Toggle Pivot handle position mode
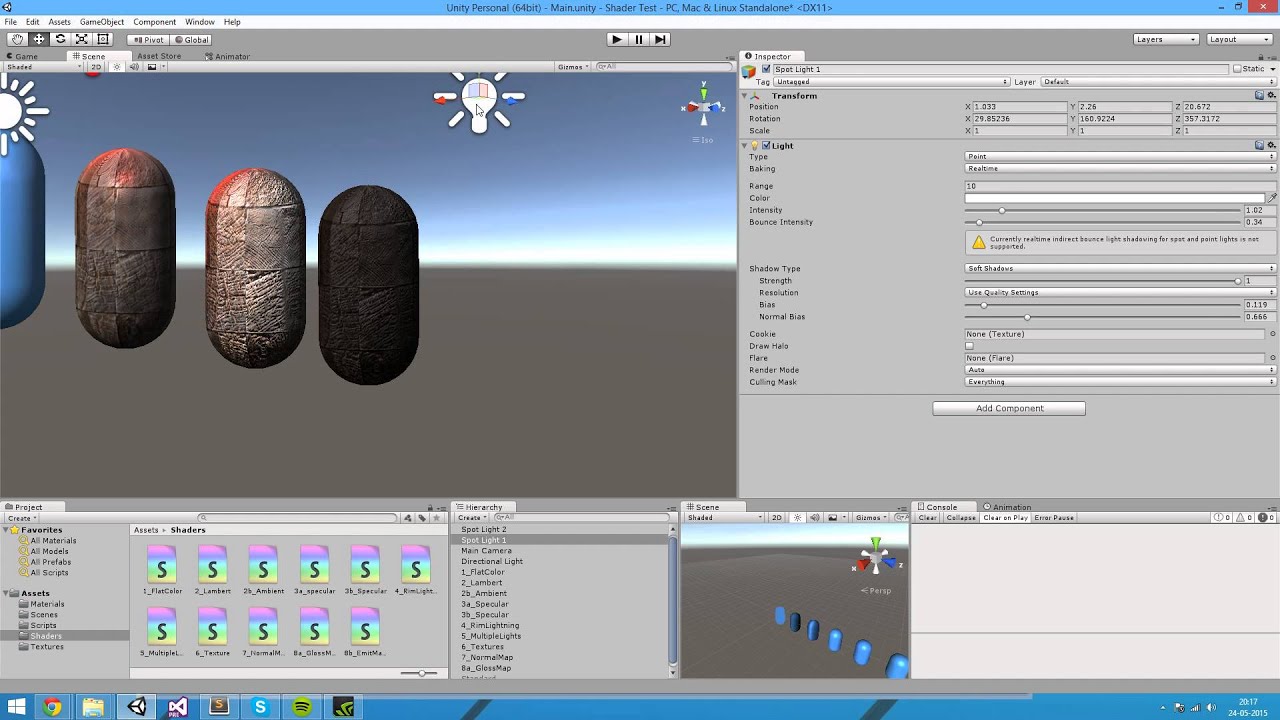Viewport: 1280px width, 720px height. pos(148,40)
